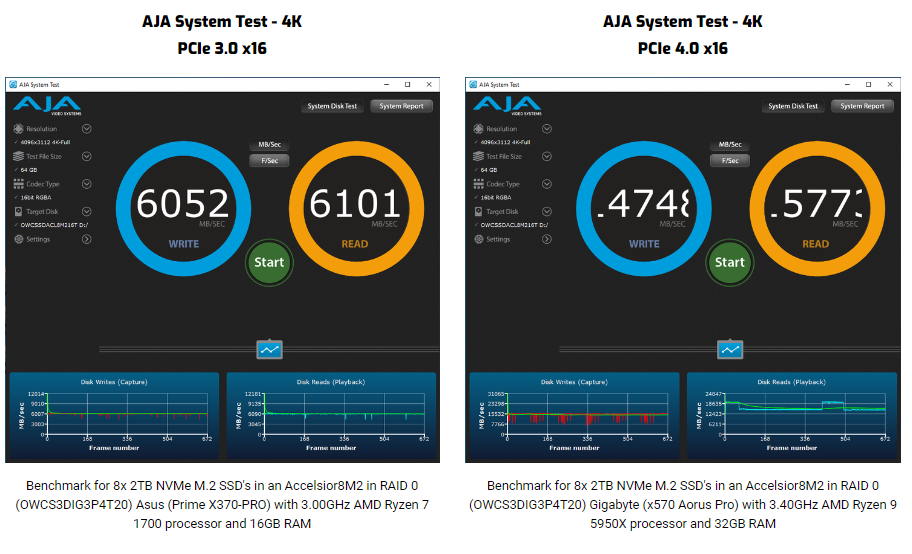Image resolution: width=912 pixels, height=554 pixels.
Task: Click AJA logo in PCIe 3.0 window
Action: (x=47, y=106)
